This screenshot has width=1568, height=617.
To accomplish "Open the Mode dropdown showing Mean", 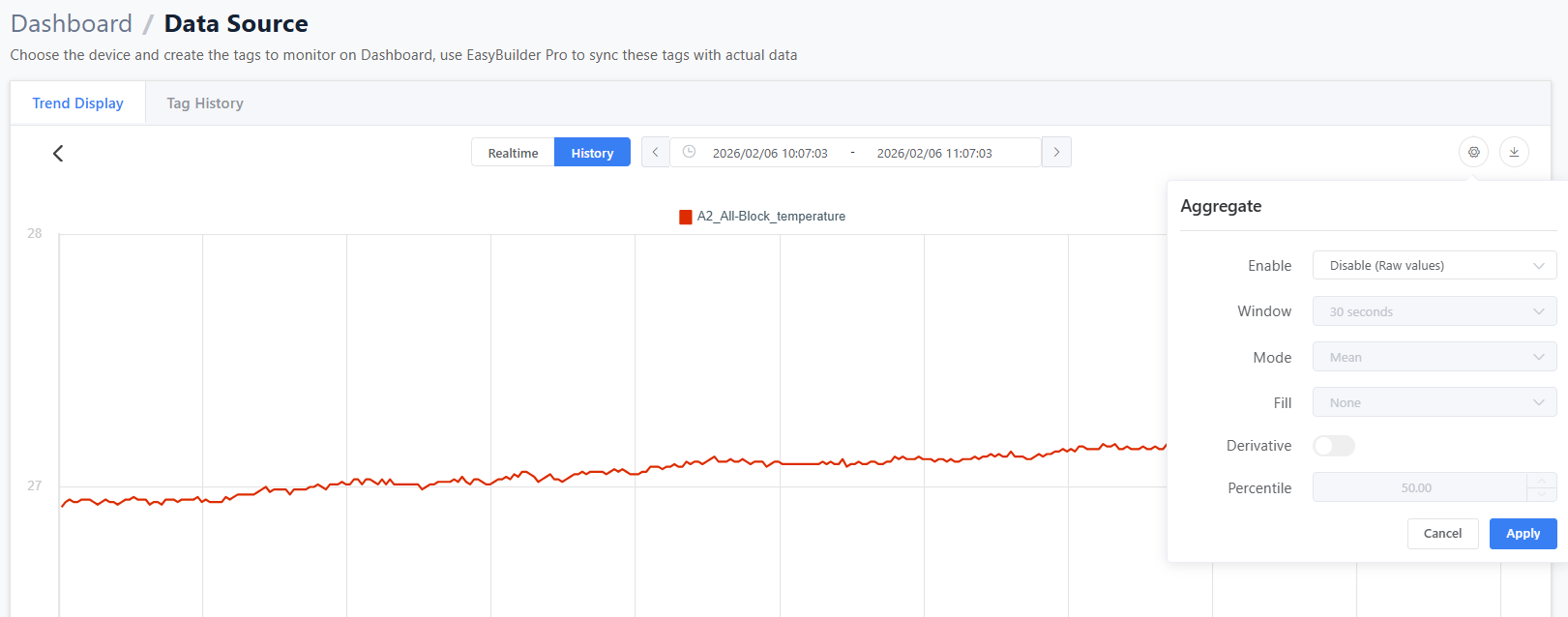I will tap(1434, 357).
